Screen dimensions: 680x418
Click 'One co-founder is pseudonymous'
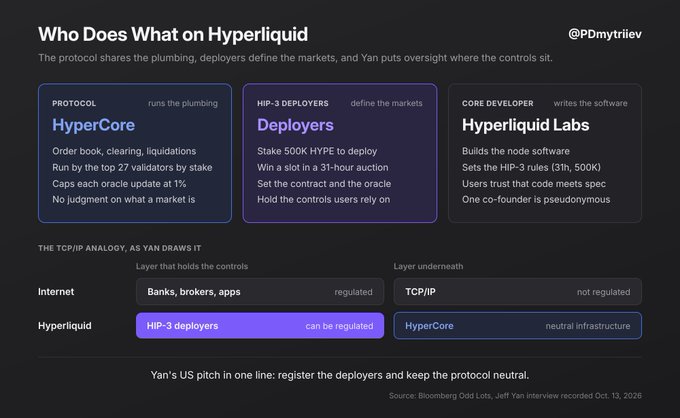536,199
